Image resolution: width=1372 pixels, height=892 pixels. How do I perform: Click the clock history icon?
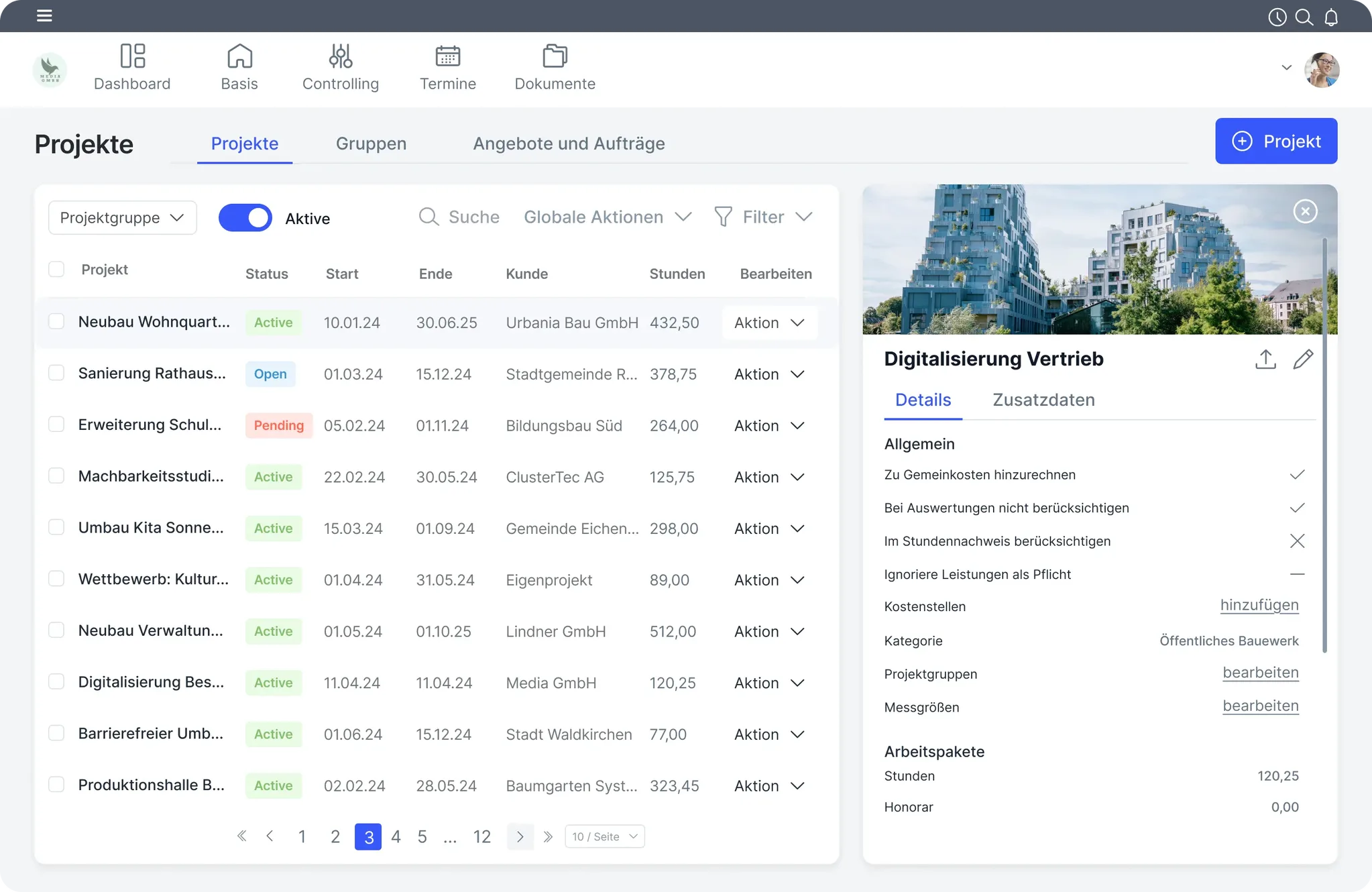tap(1277, 17)
